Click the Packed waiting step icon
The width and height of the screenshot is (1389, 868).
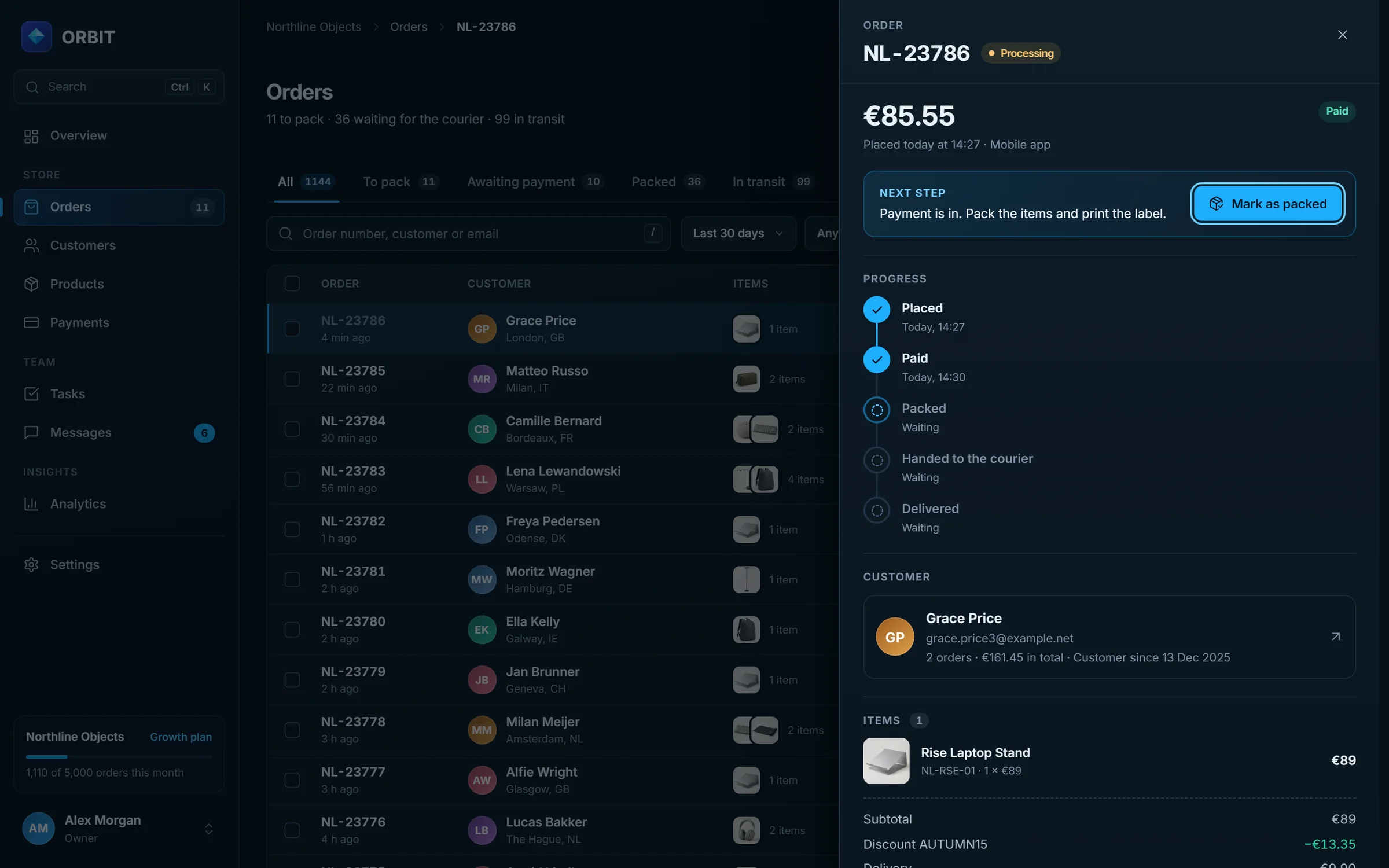pyautogui.click(x=877, y=410)
